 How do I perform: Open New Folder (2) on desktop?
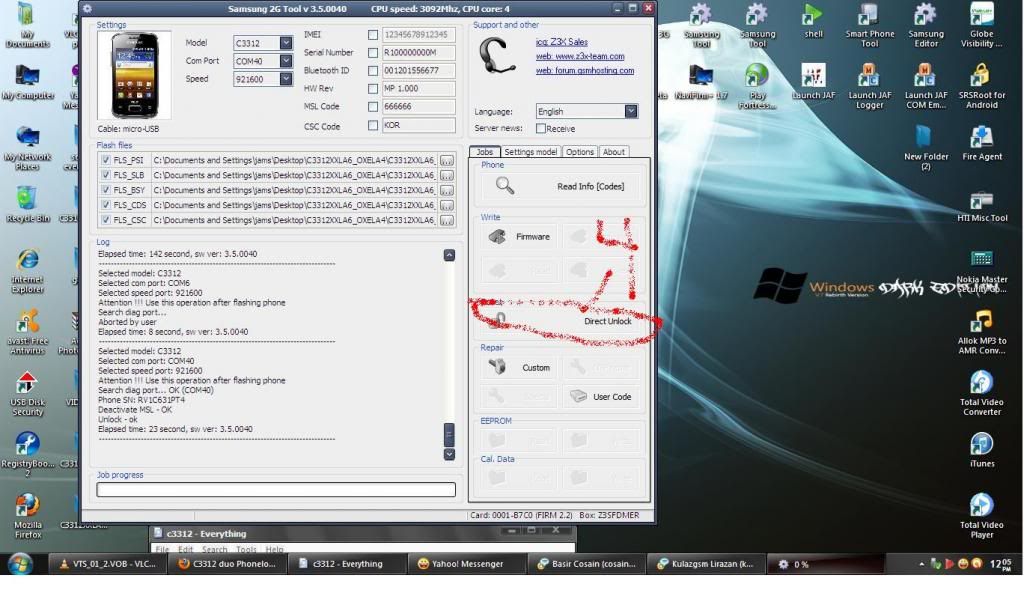[925, 147]
